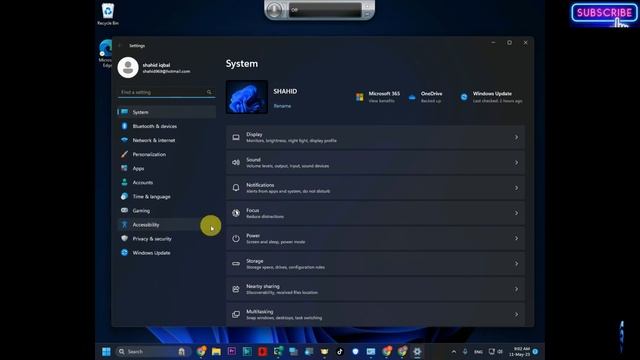
Task: Expand the Notifications row chevron
Action: 516,188
